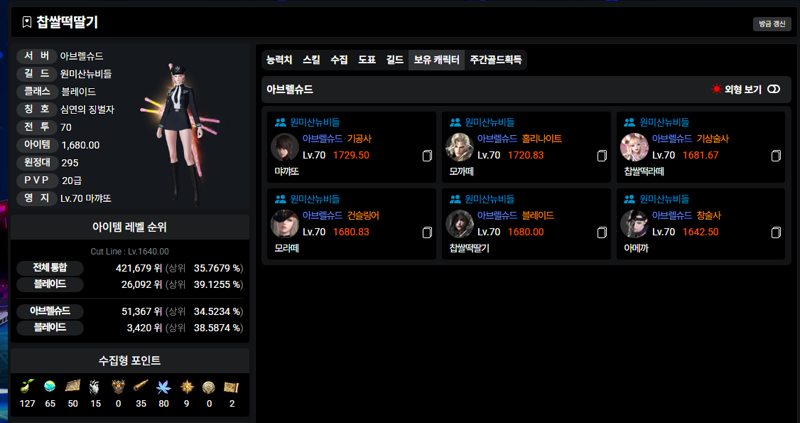This screenshot has height=423, width=800.
Task: Click the 블레이드 찹쌀떡딸기 portrait thumbnail
Action: (x=460, y=224)
